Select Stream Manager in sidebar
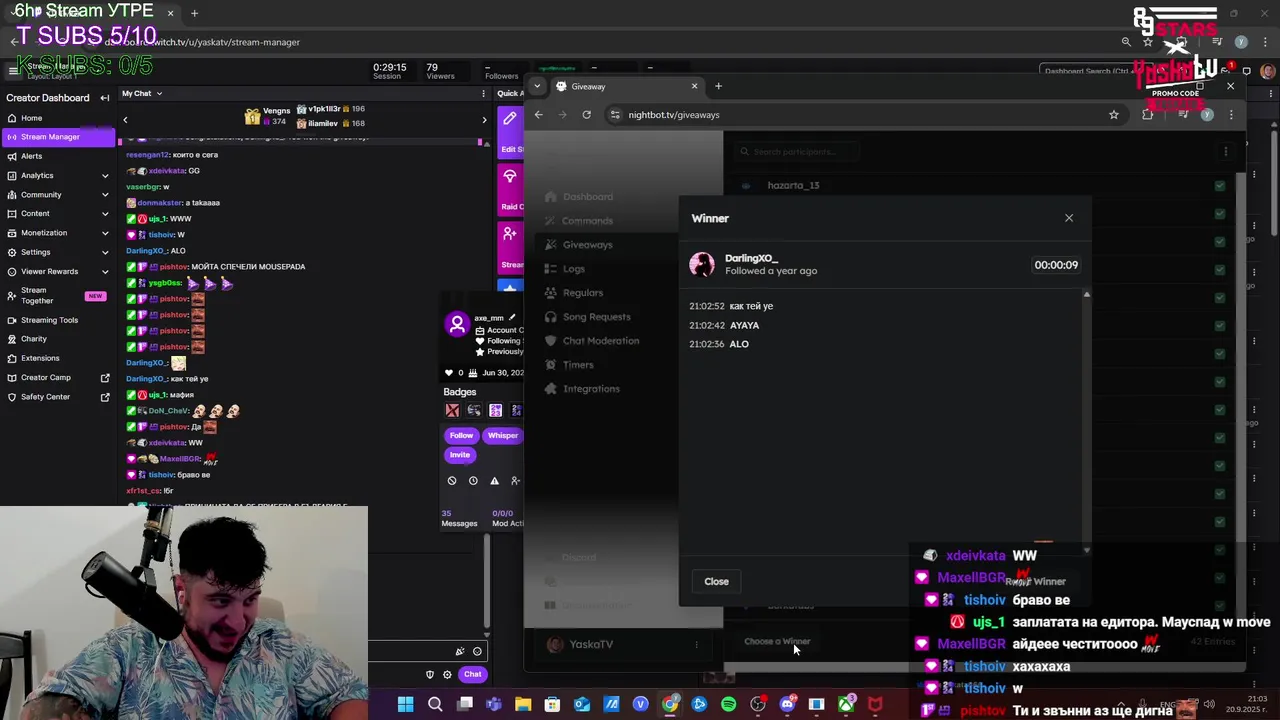 (57, 137)
